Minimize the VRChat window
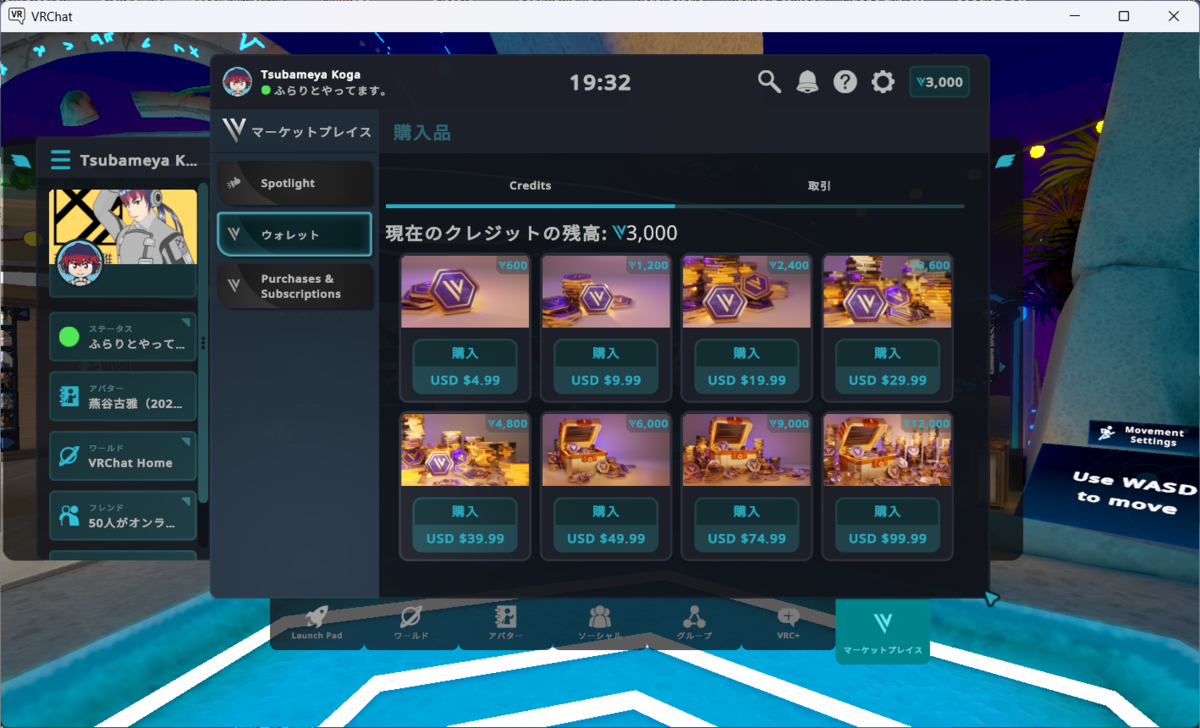 tap(1077, 16)
